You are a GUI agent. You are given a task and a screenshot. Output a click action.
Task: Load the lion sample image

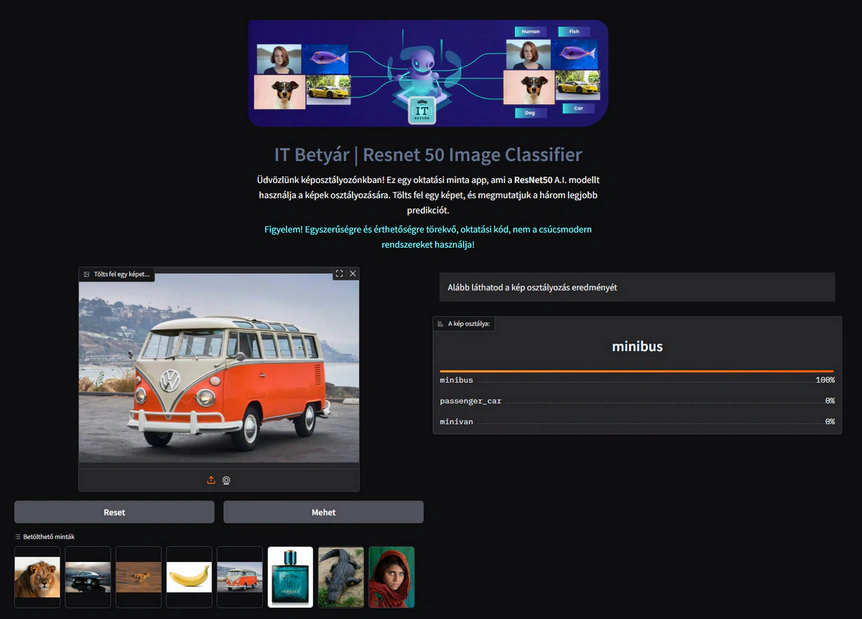(x=37, y=577)
